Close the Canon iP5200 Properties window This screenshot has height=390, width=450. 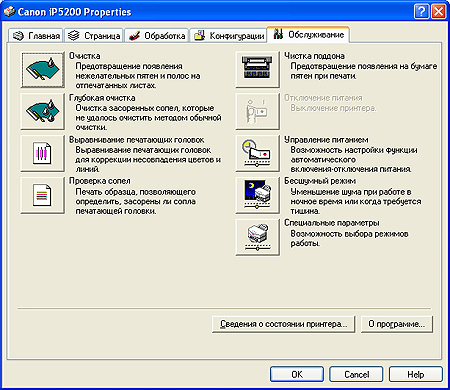pyautogui.click(x=438, y=12)
